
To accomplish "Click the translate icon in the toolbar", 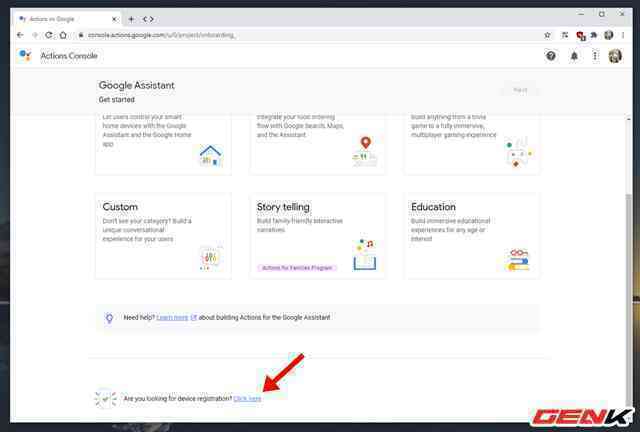I will 565,36.
